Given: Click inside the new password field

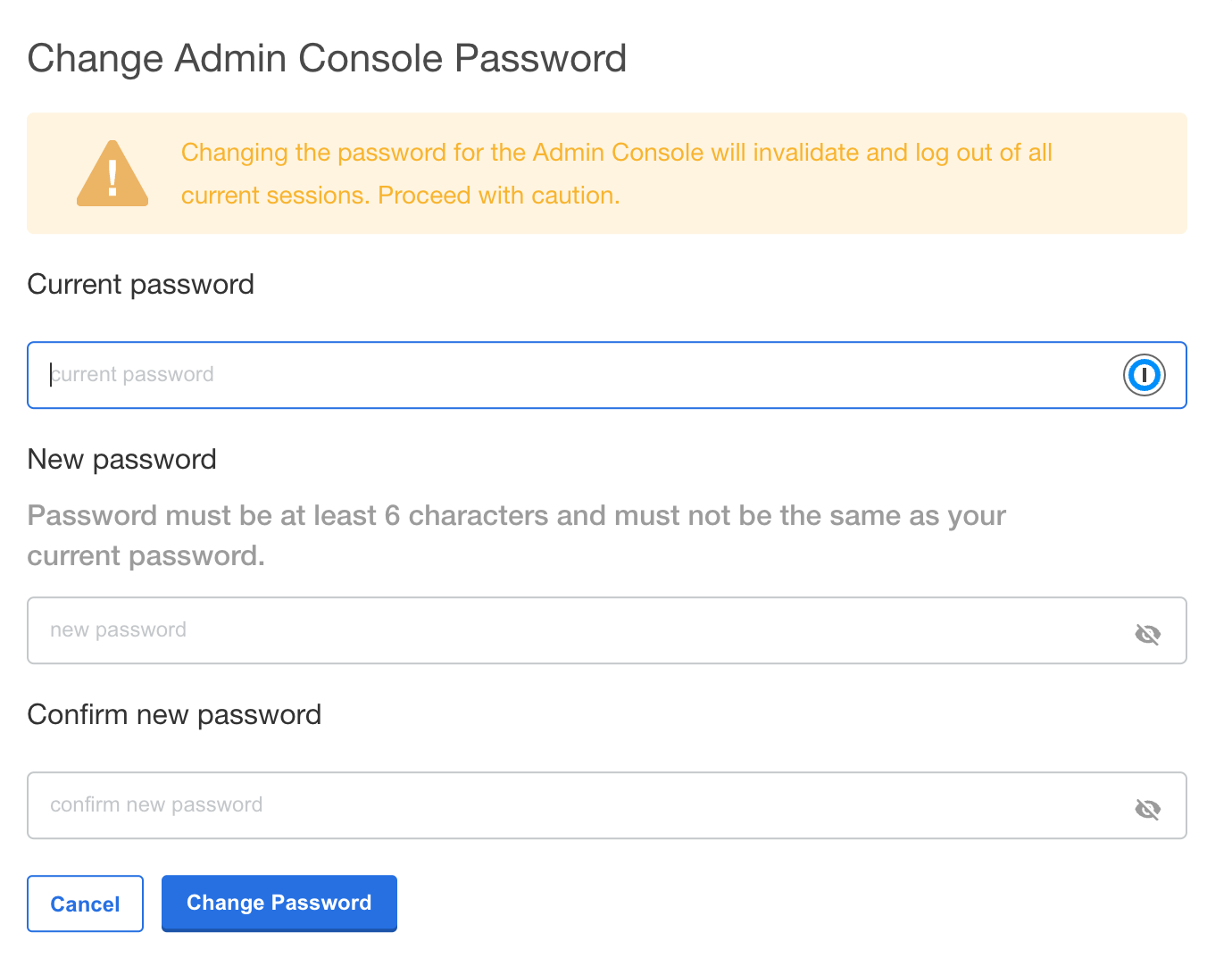Looking at the screenshot, I should point(536,630).
